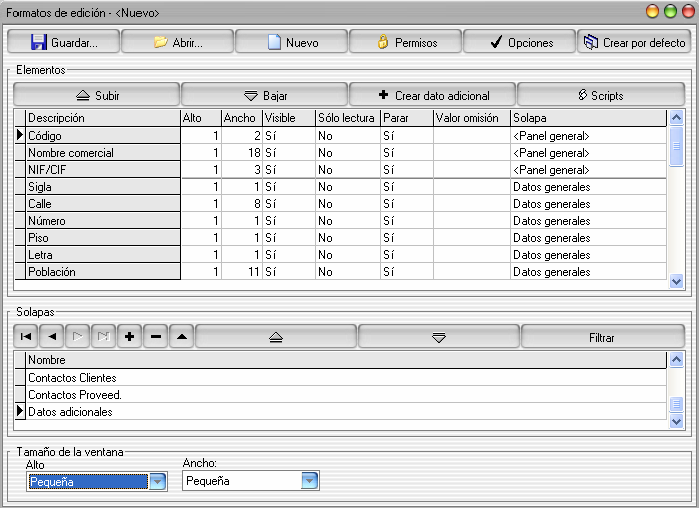Open Opciones checkmark button
The height and width of the screenshot is (508, 699).
tap(520, 43)
